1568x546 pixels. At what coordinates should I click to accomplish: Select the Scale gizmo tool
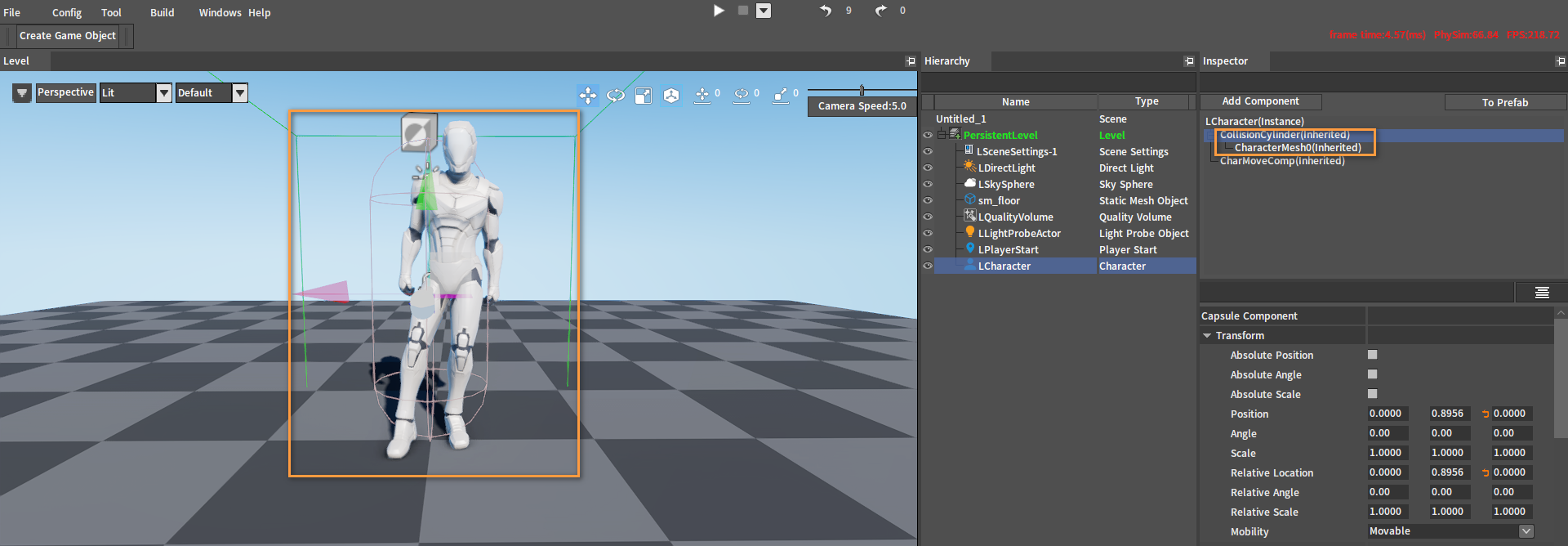(644, 96)
